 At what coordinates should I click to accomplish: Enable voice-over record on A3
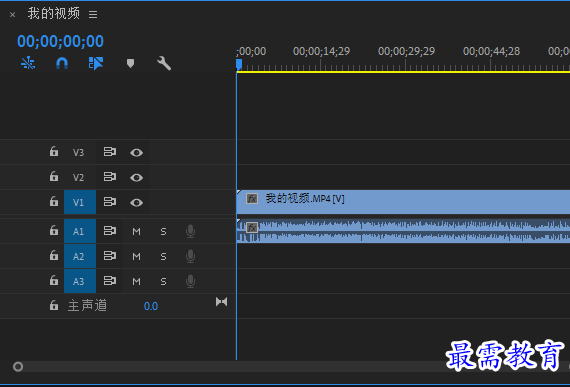[190, 281]
